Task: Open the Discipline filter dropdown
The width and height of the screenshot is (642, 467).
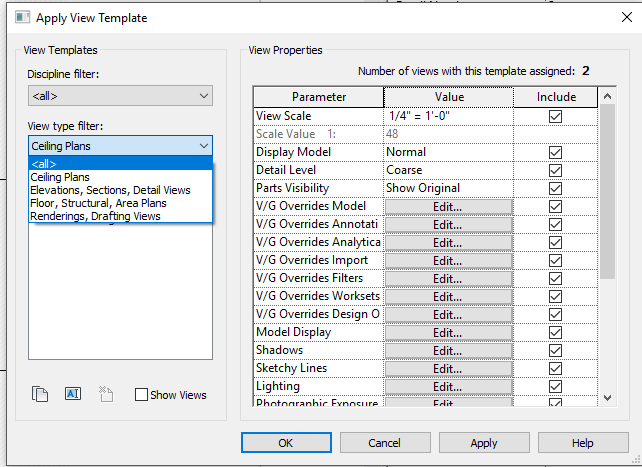Action: (120, 96)
